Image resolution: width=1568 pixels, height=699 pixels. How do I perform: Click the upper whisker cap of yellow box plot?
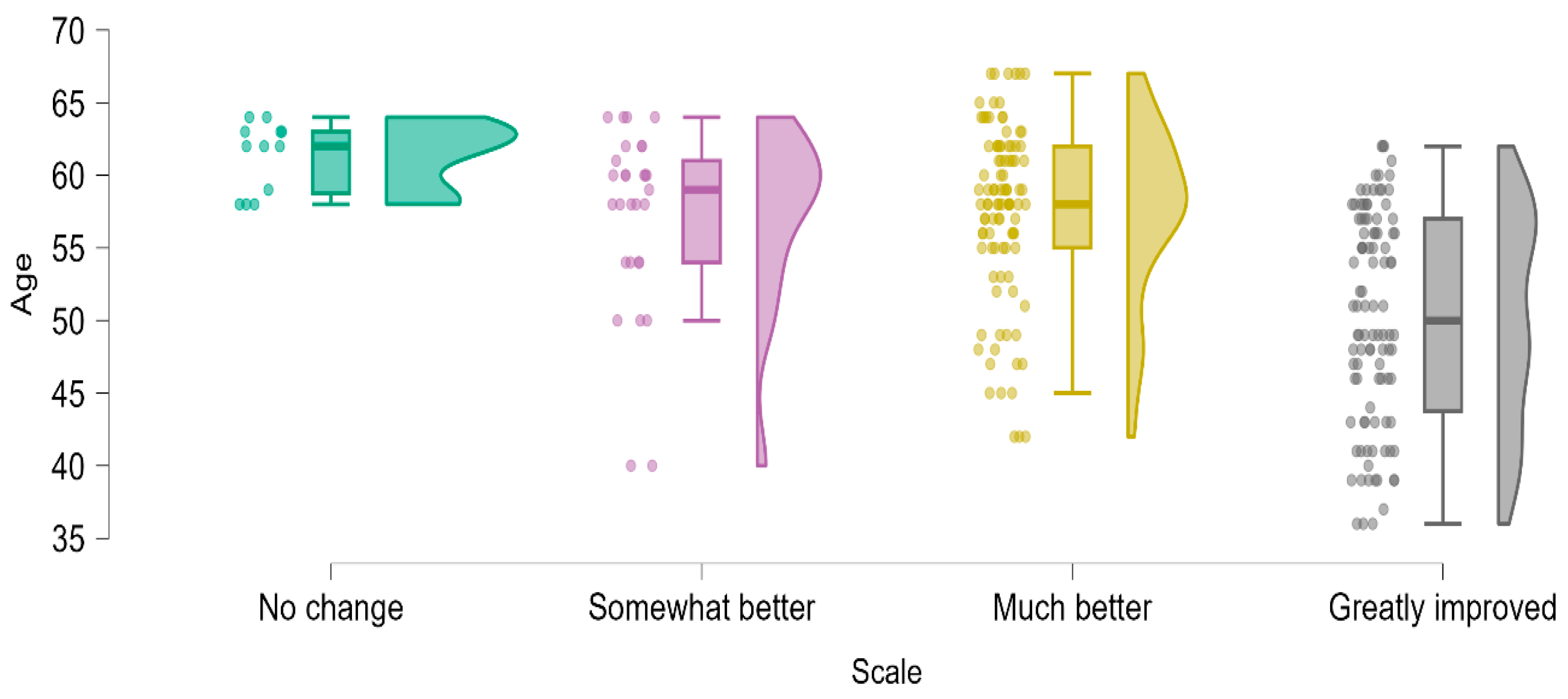[1072, 74]
